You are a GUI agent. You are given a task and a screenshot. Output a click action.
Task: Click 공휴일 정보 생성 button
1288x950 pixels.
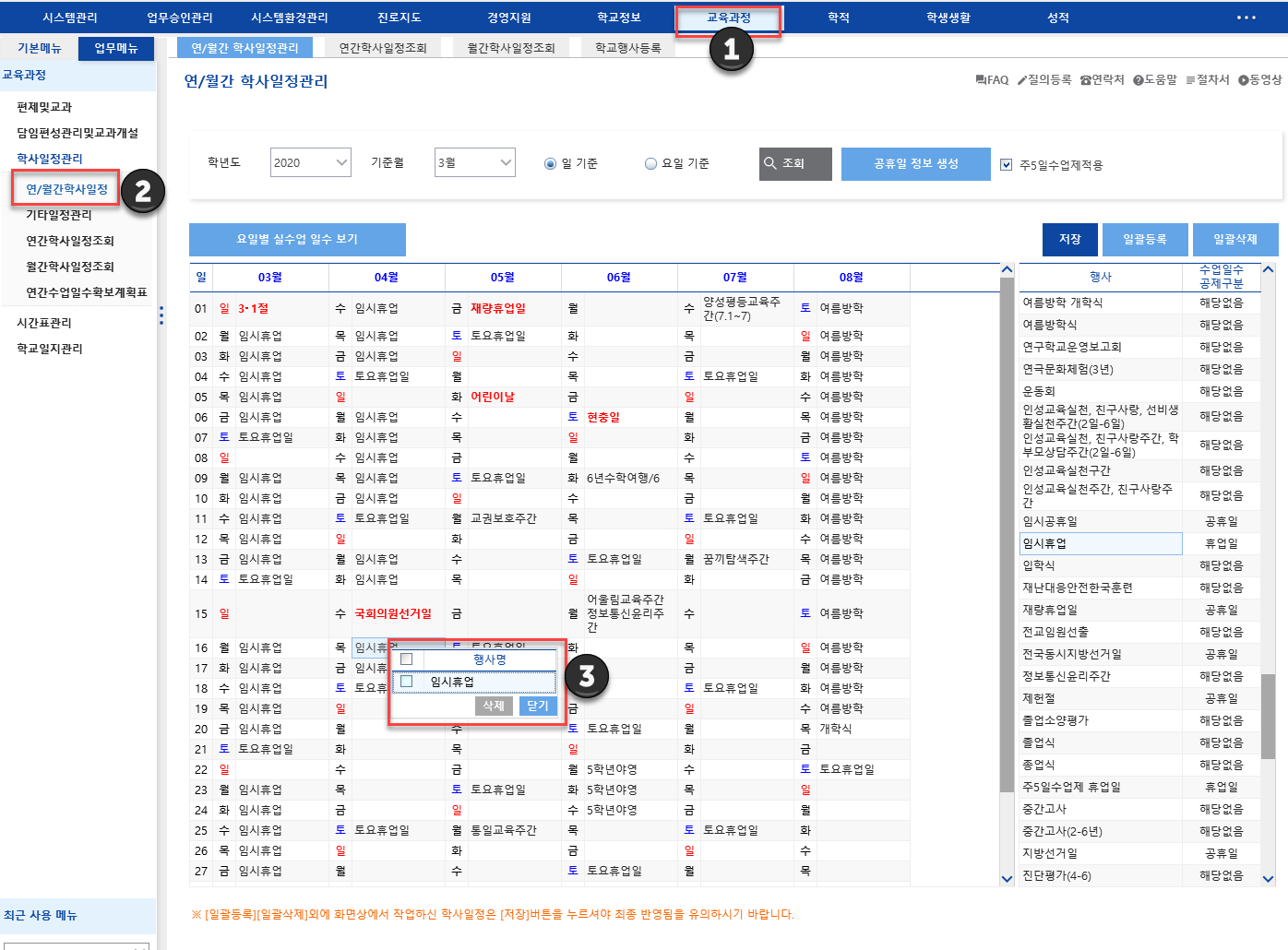tap(916, 163)
